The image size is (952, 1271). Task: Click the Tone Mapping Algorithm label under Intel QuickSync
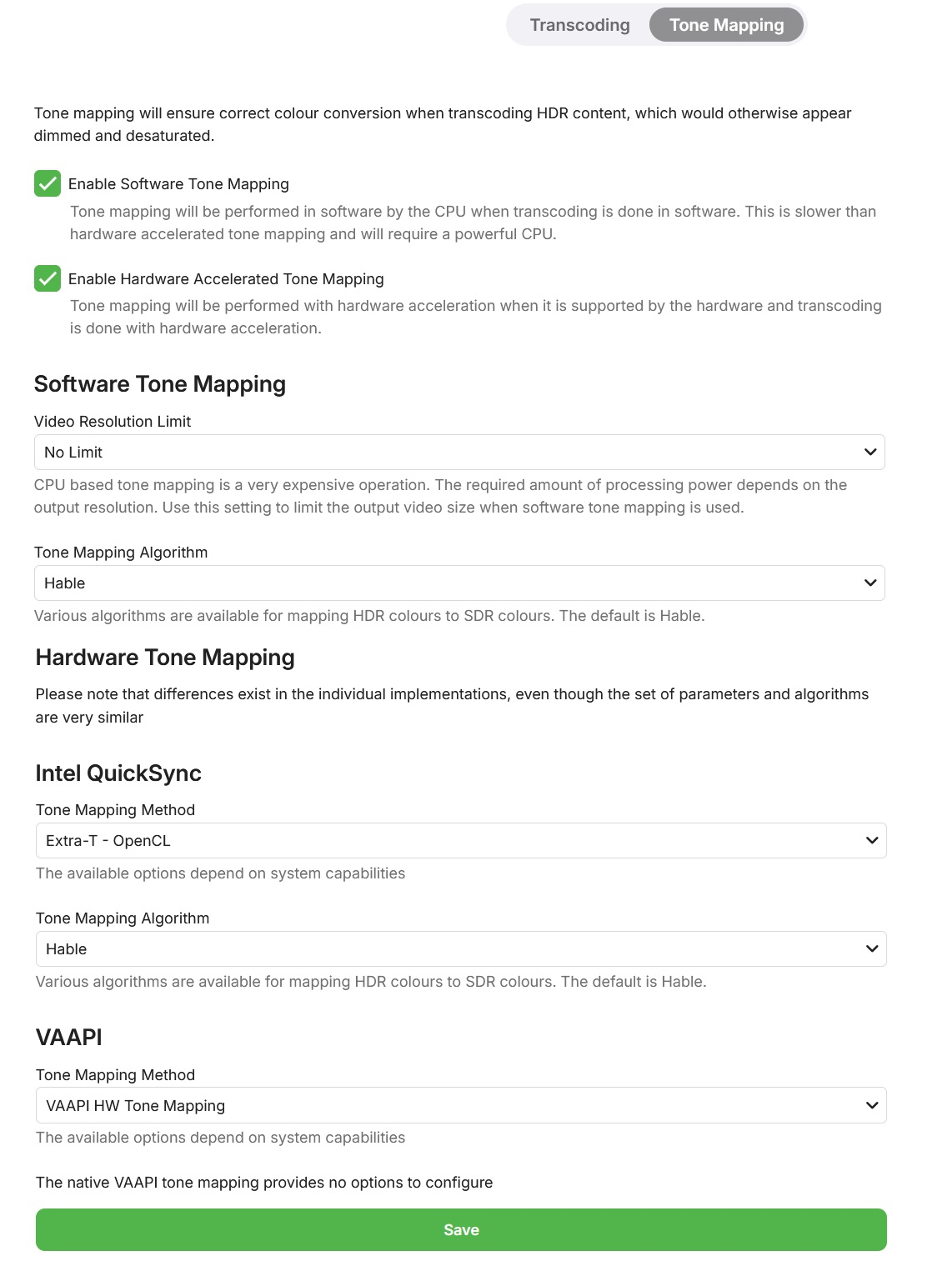123,918
